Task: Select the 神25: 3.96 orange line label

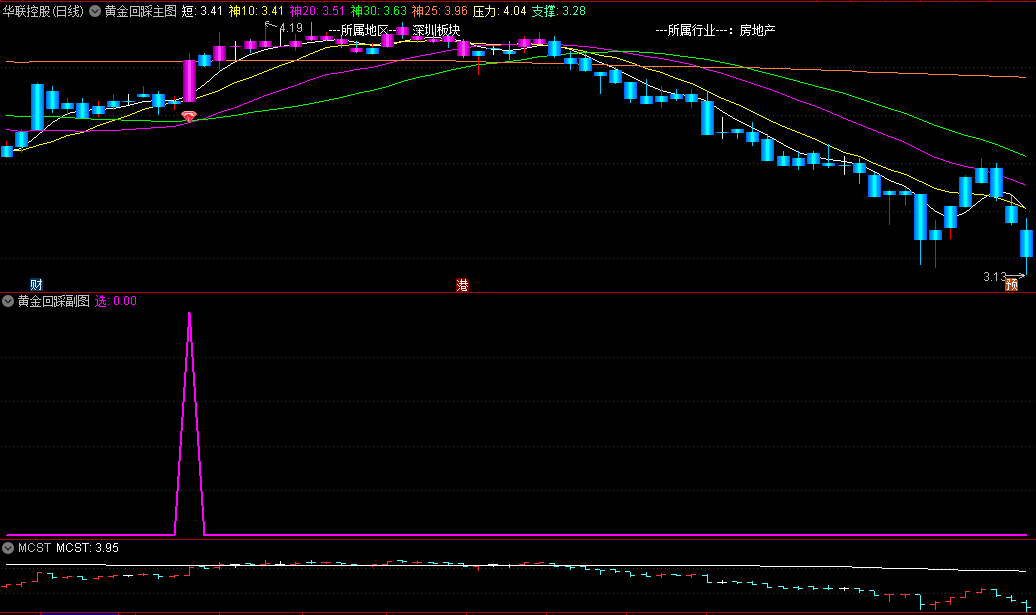Action: tap(439, 11)
